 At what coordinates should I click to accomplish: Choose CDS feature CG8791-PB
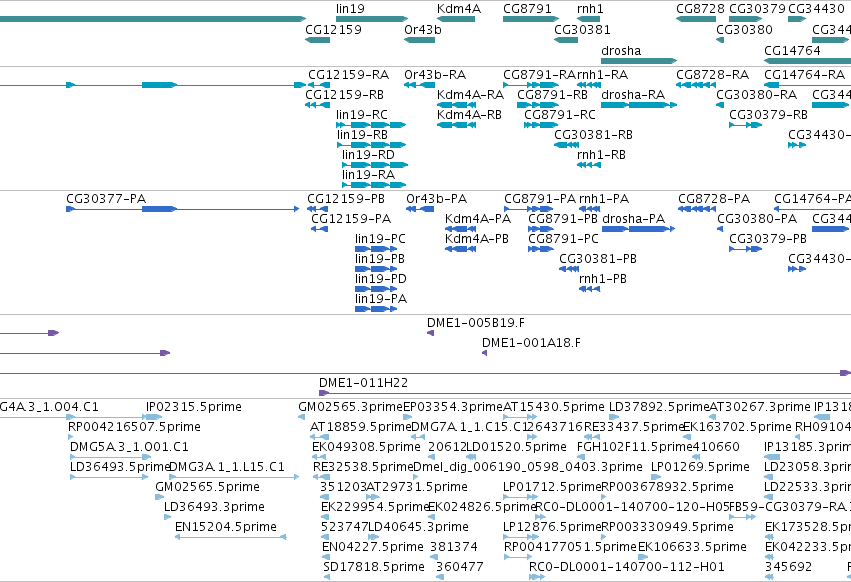541,229
